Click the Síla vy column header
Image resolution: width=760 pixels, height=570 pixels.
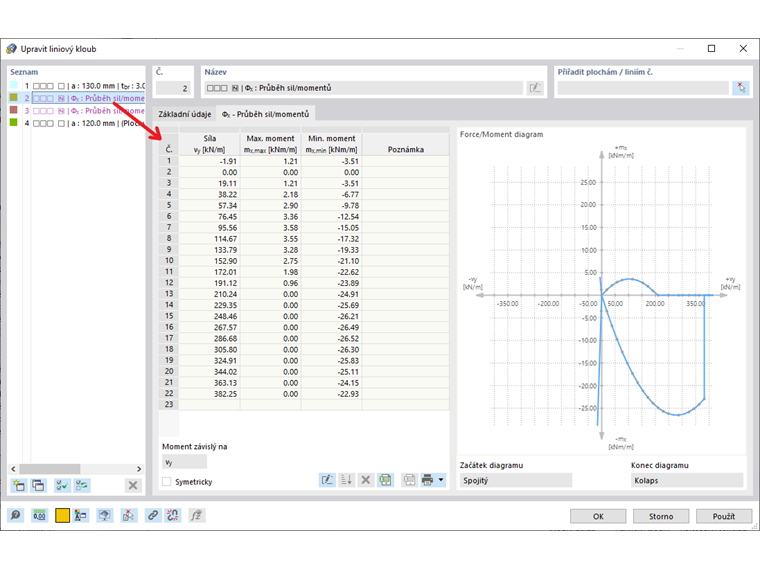210,144
